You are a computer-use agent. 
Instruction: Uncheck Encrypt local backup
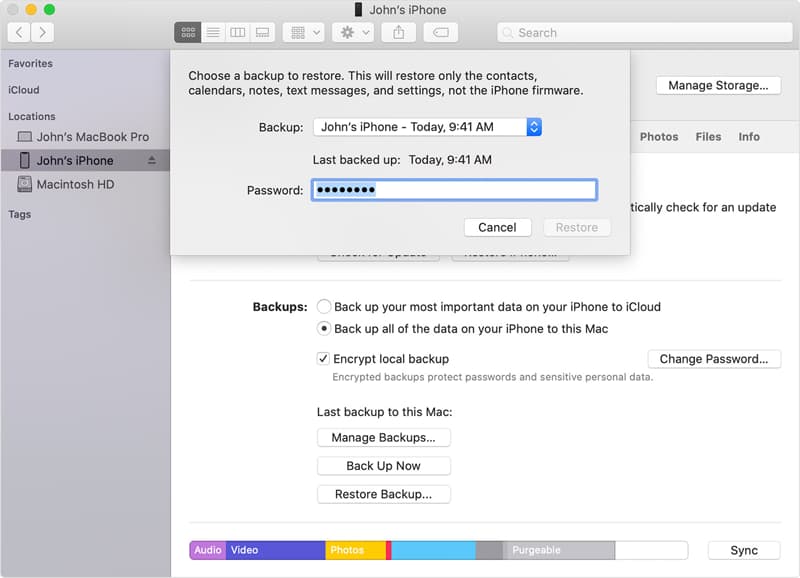[x=321, y=358]
